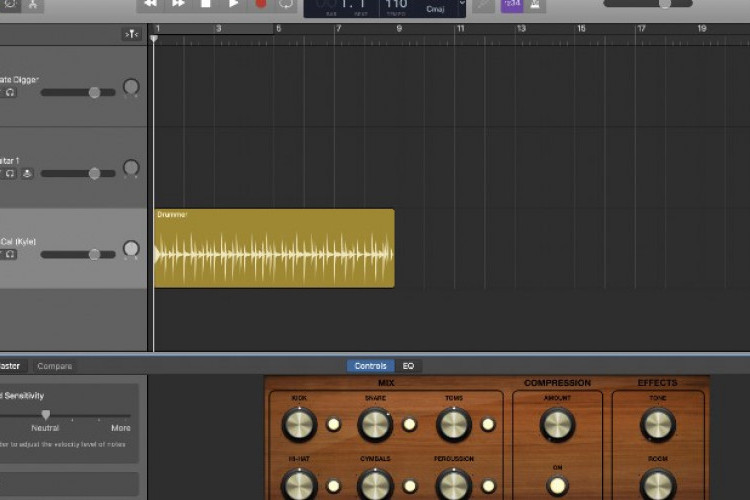Start playback with the Play button
Image resolution: width=750 pixels, height=500 pixels.
233,4
